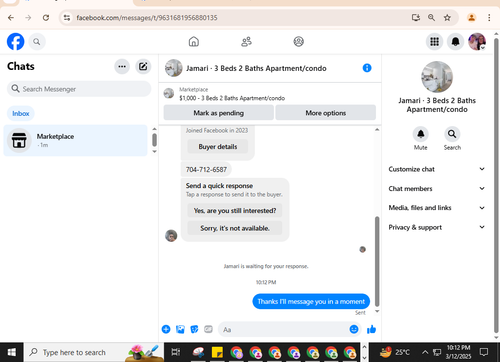Click the large listing photo in info panel
500x362 pixels.
point(437,77)
